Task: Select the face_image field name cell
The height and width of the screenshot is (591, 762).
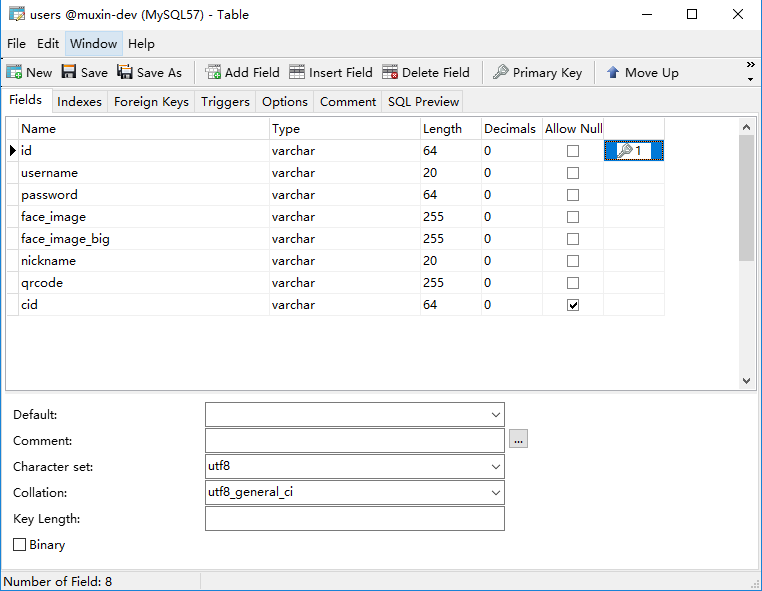Action: pyautogui.click(x=144, y=217)
